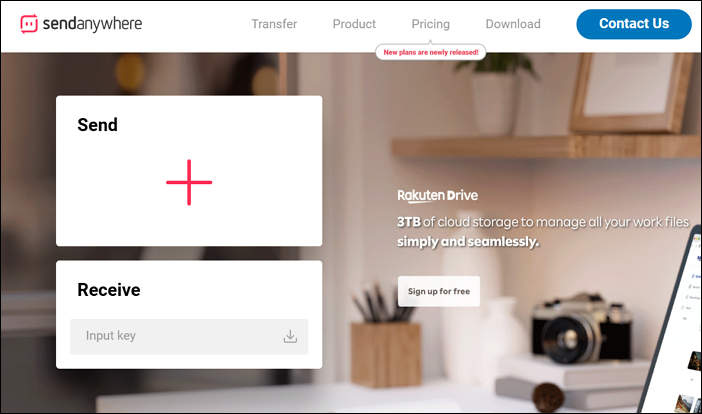Click the 'simply and seamlessly.' tagline
Image resolution: width=702 pixels, height=414 pixels.
(x=468, y=242)
